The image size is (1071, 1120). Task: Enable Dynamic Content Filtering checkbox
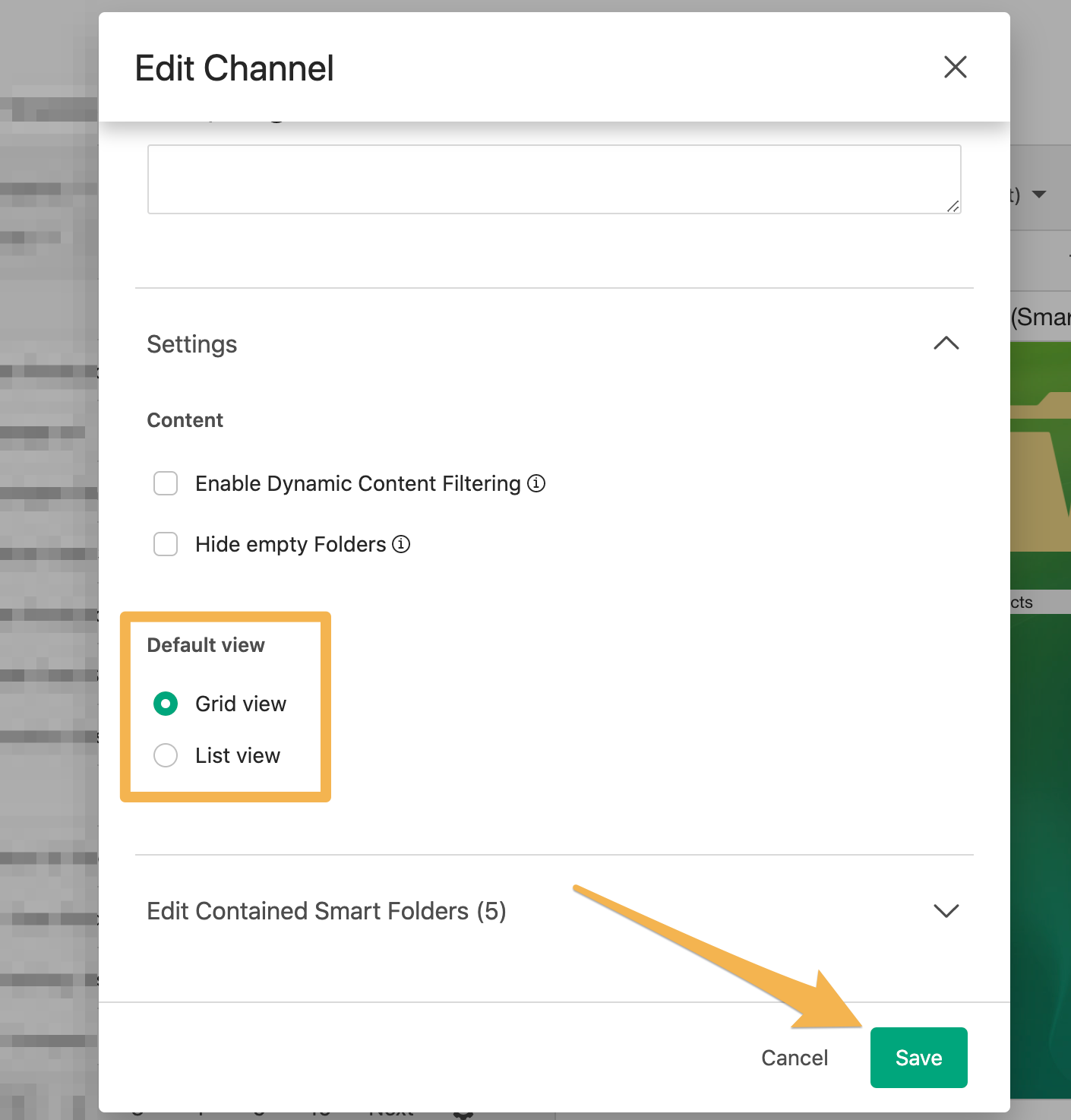pos(166,483)
